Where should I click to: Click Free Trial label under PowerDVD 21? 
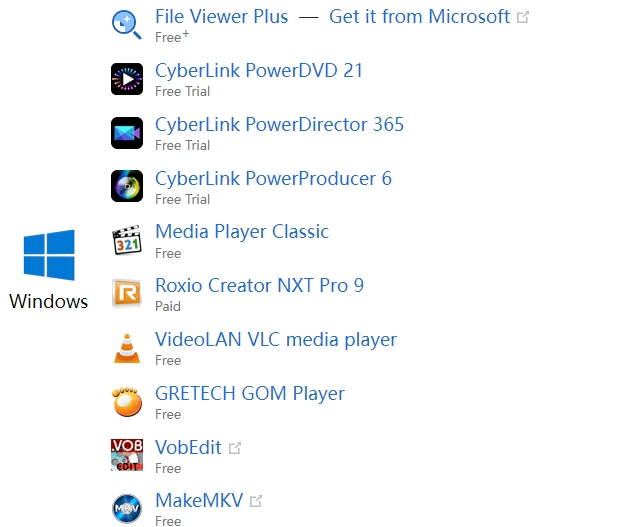click(x=183, y=91)
